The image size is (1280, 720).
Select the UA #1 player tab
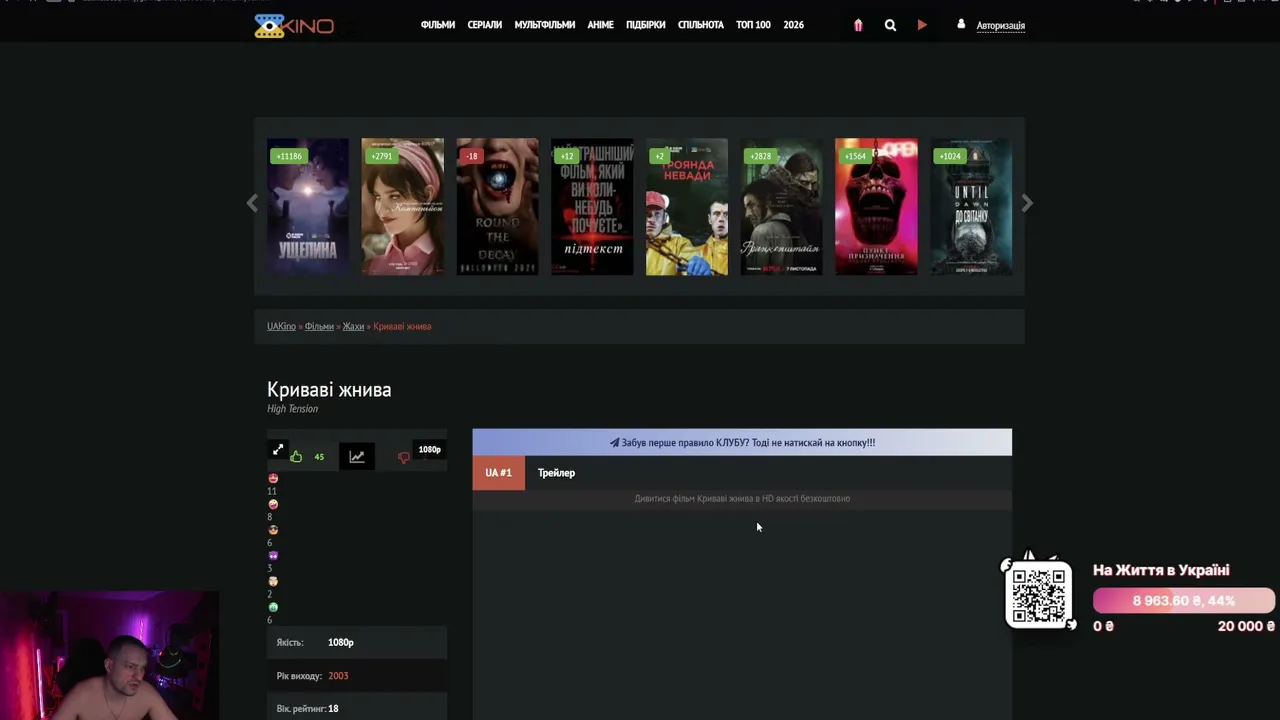(498, 473)
